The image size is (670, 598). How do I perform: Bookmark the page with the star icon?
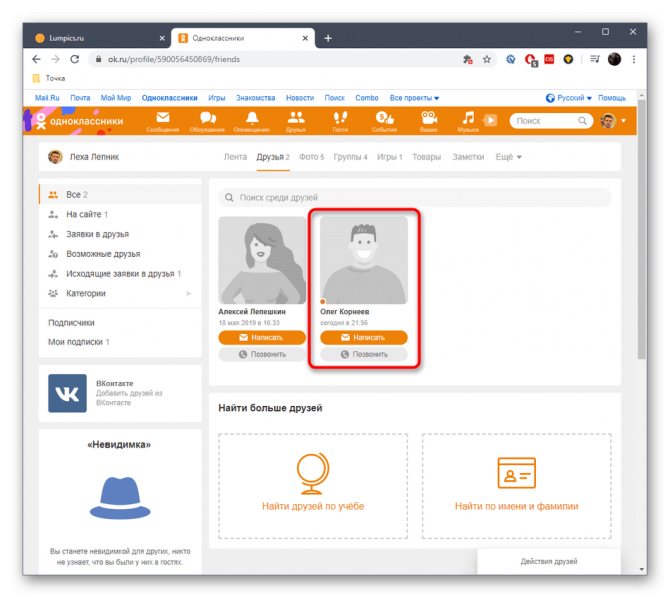pos(487,59)
